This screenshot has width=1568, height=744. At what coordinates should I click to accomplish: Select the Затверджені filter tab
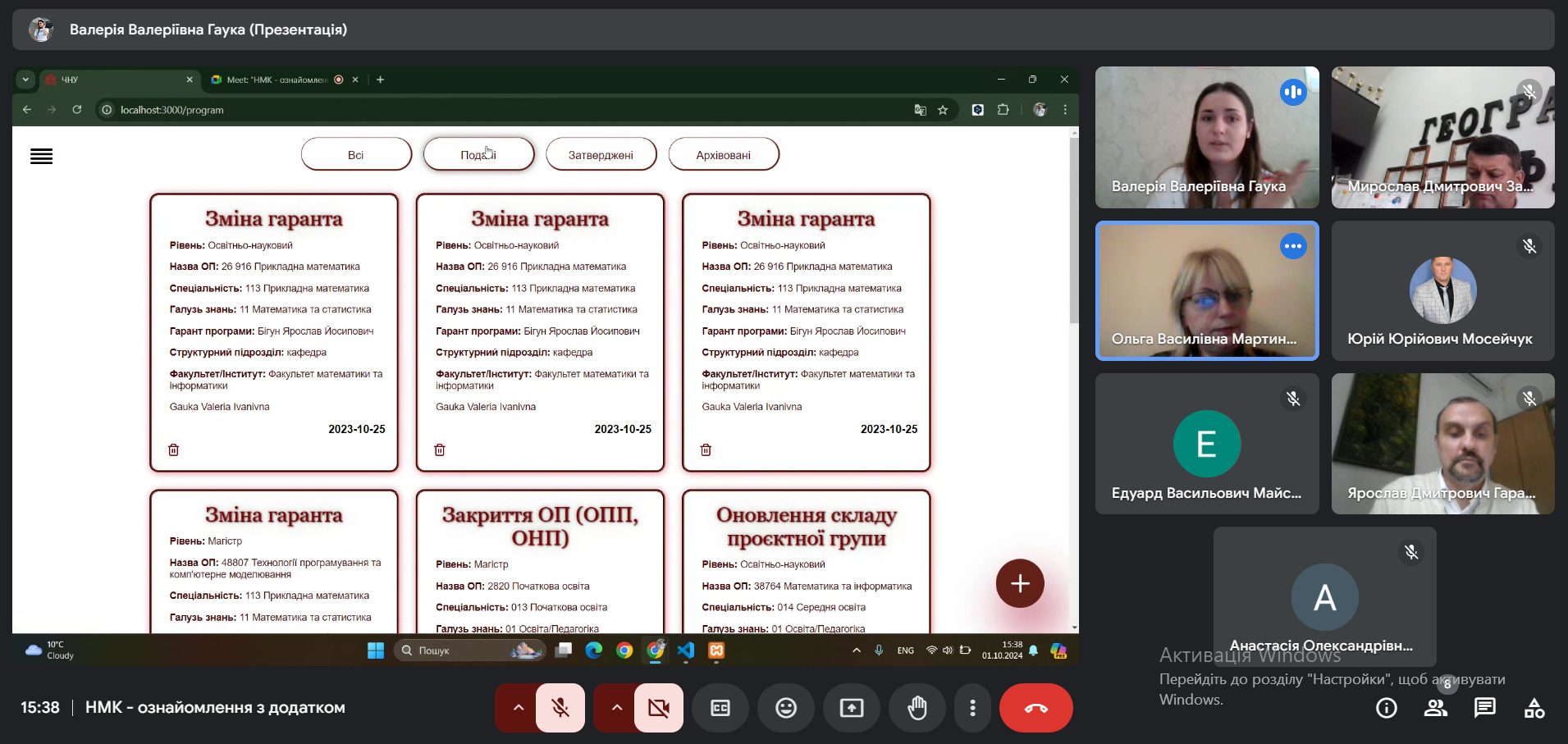[601, 154]
